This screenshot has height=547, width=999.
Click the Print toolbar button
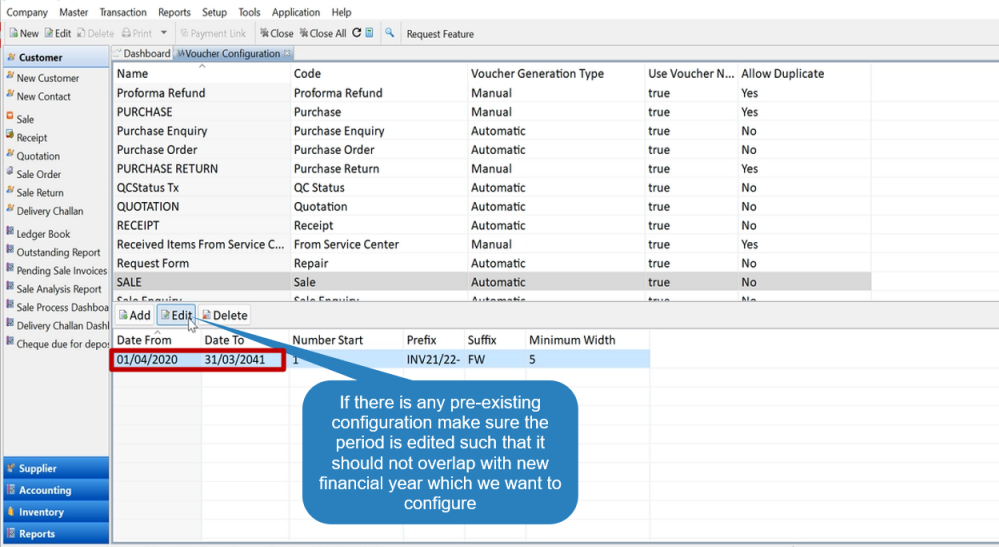pos(137,33)
